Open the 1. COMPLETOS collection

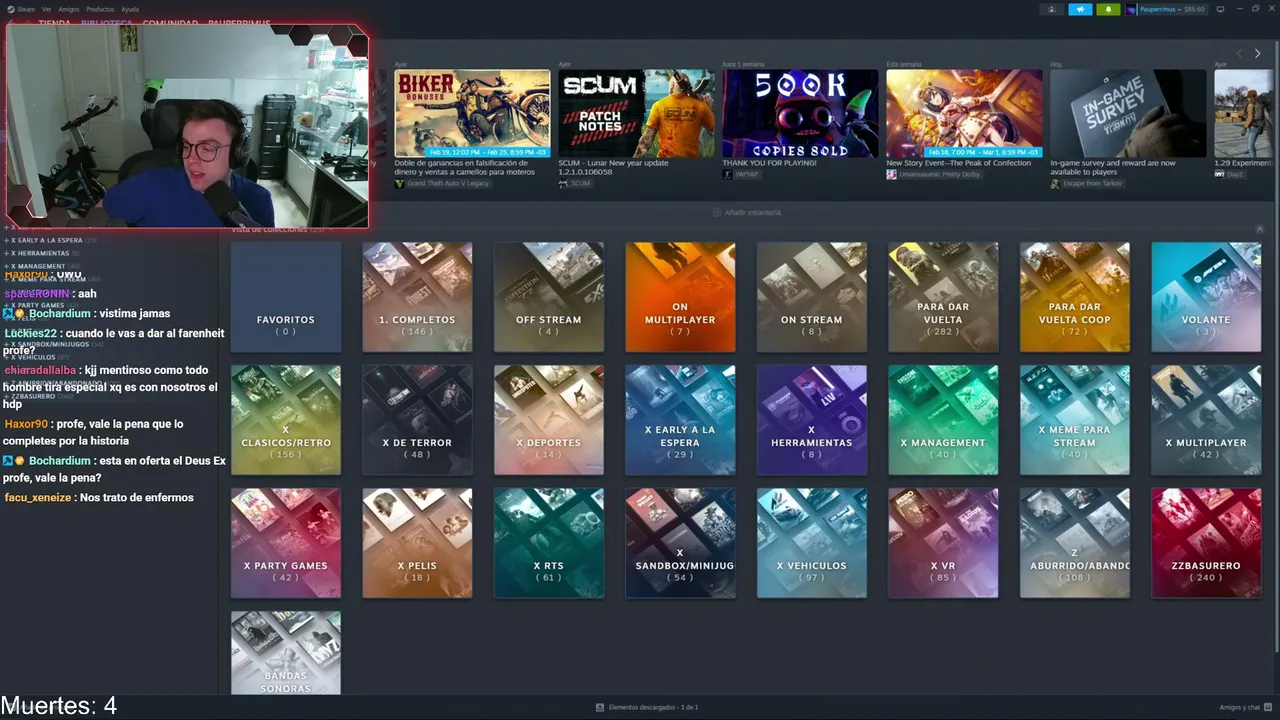coord(417,297)
